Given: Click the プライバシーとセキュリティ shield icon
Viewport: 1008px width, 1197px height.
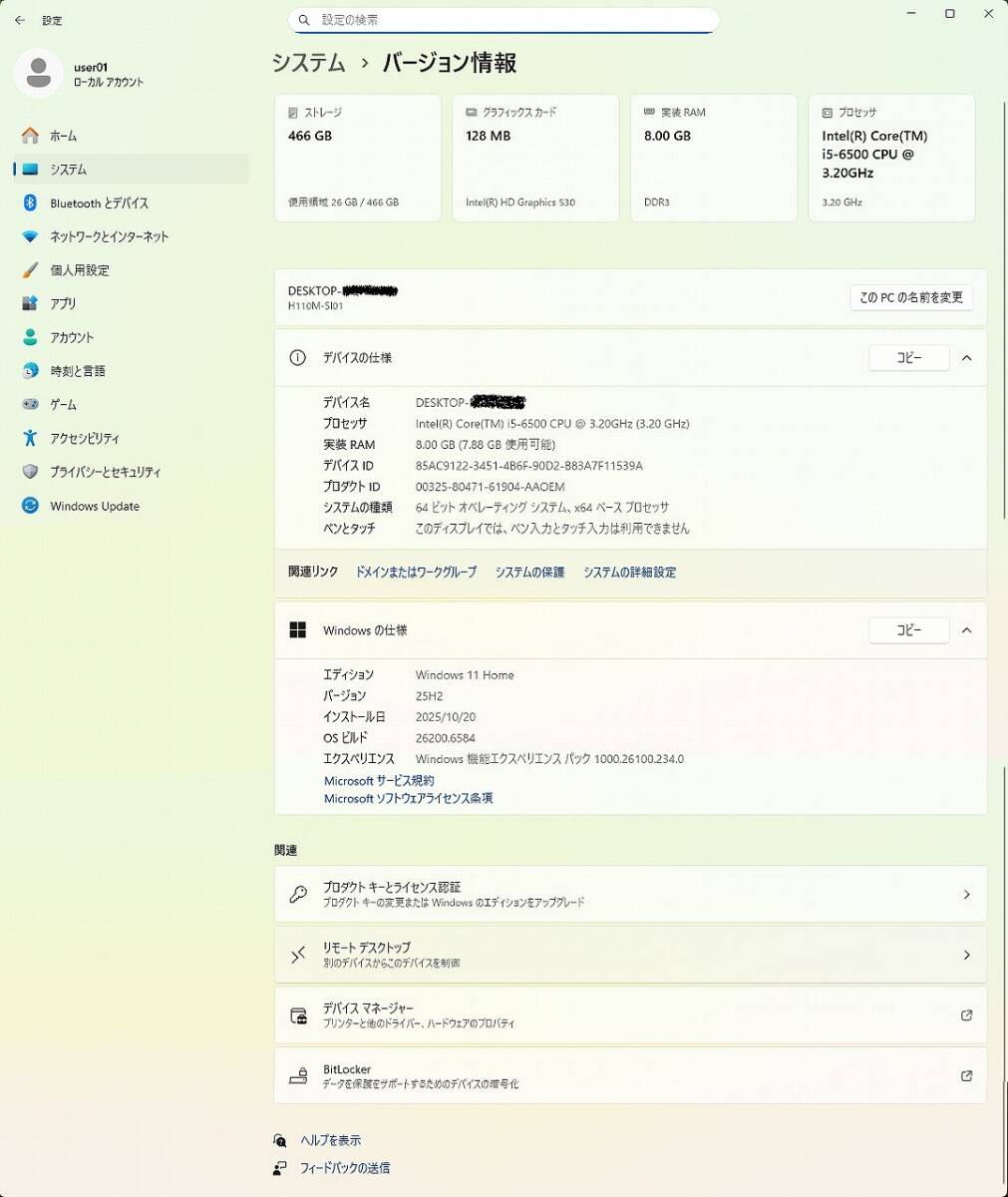Looking at the screenshot, I should (30, 472).
